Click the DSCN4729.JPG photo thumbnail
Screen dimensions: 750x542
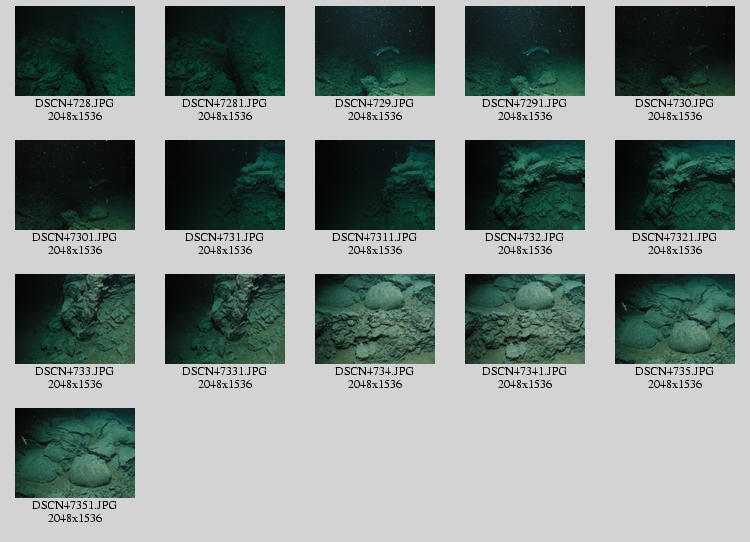(375, 51)
